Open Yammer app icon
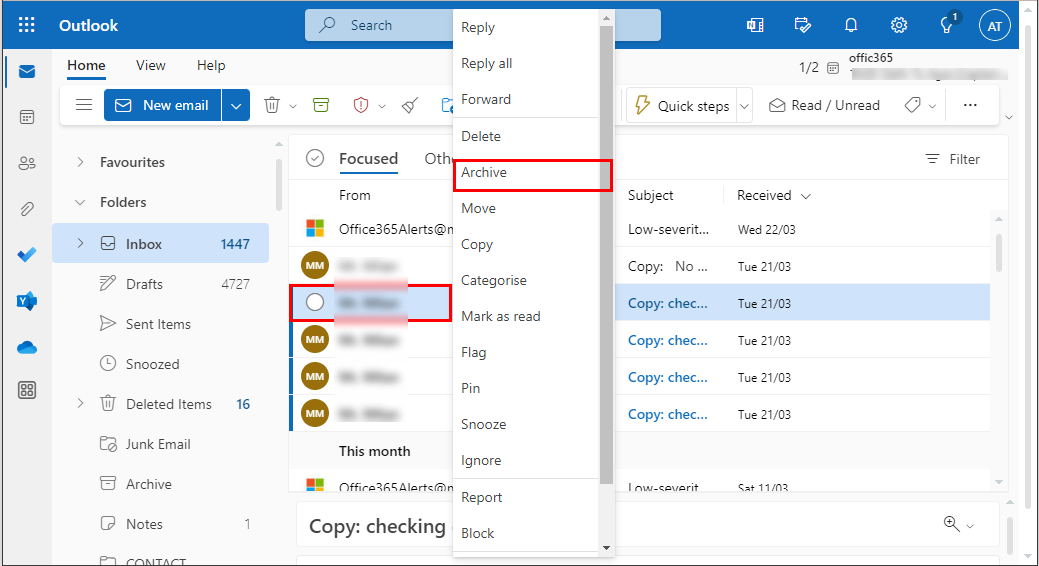This screenshot has width=1039, height=566. coord(27,301)
